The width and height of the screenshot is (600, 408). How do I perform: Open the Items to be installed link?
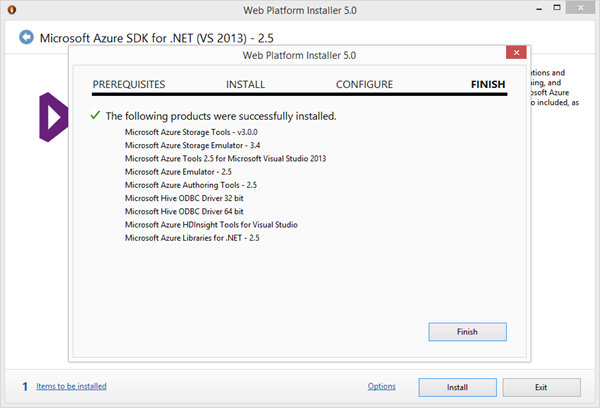coord(71,386)
